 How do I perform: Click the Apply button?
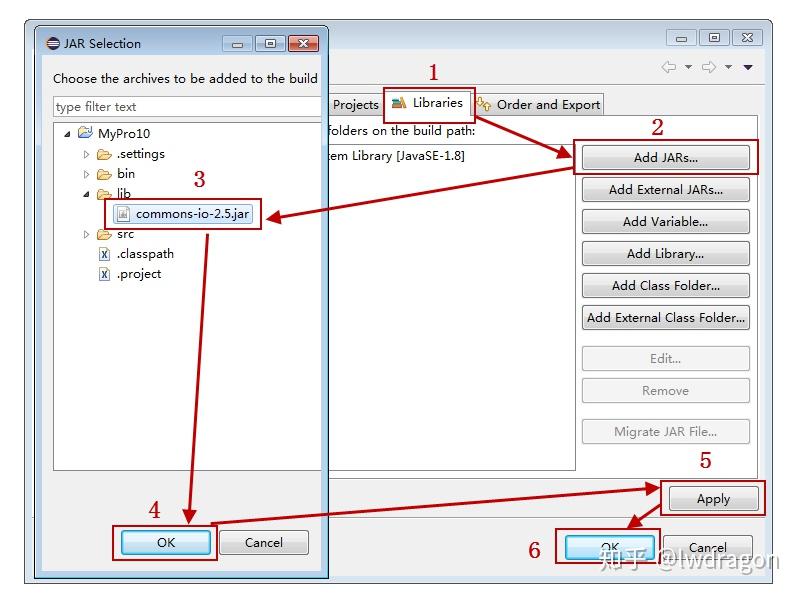pos(713,499)
